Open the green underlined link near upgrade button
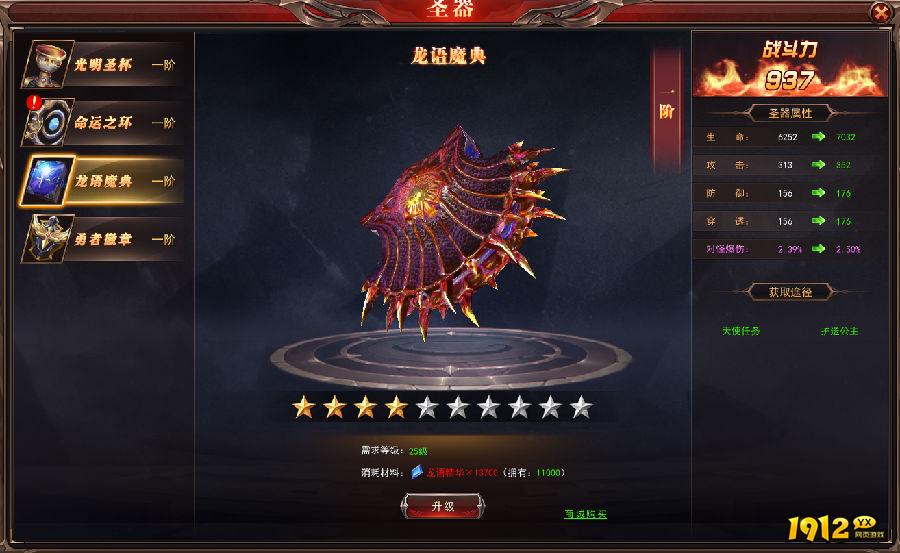The height and width of the screenshot is (553, 900). pyautogui.click(x=585, y=514)
